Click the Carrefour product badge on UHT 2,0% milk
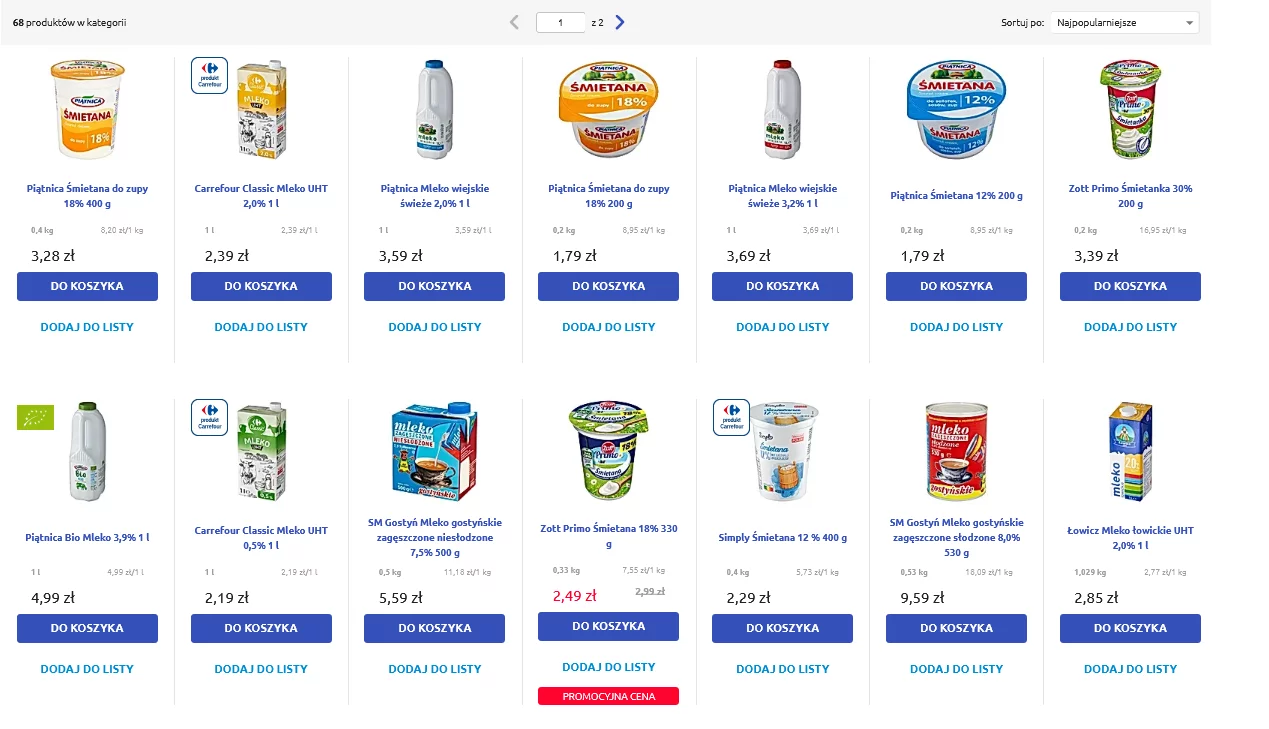The image size is (1269, 729). click(209, 75)
